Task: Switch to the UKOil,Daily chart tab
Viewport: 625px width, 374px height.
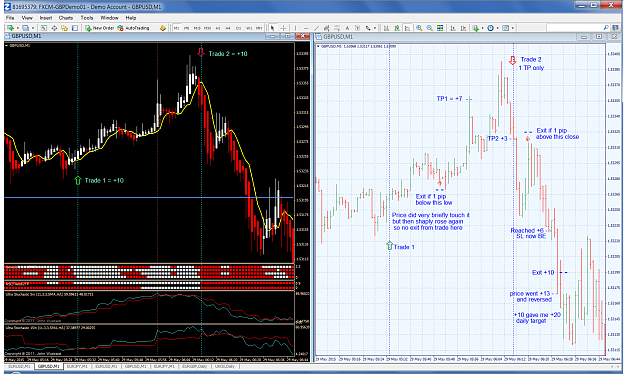Action: [x=225, y=366]
